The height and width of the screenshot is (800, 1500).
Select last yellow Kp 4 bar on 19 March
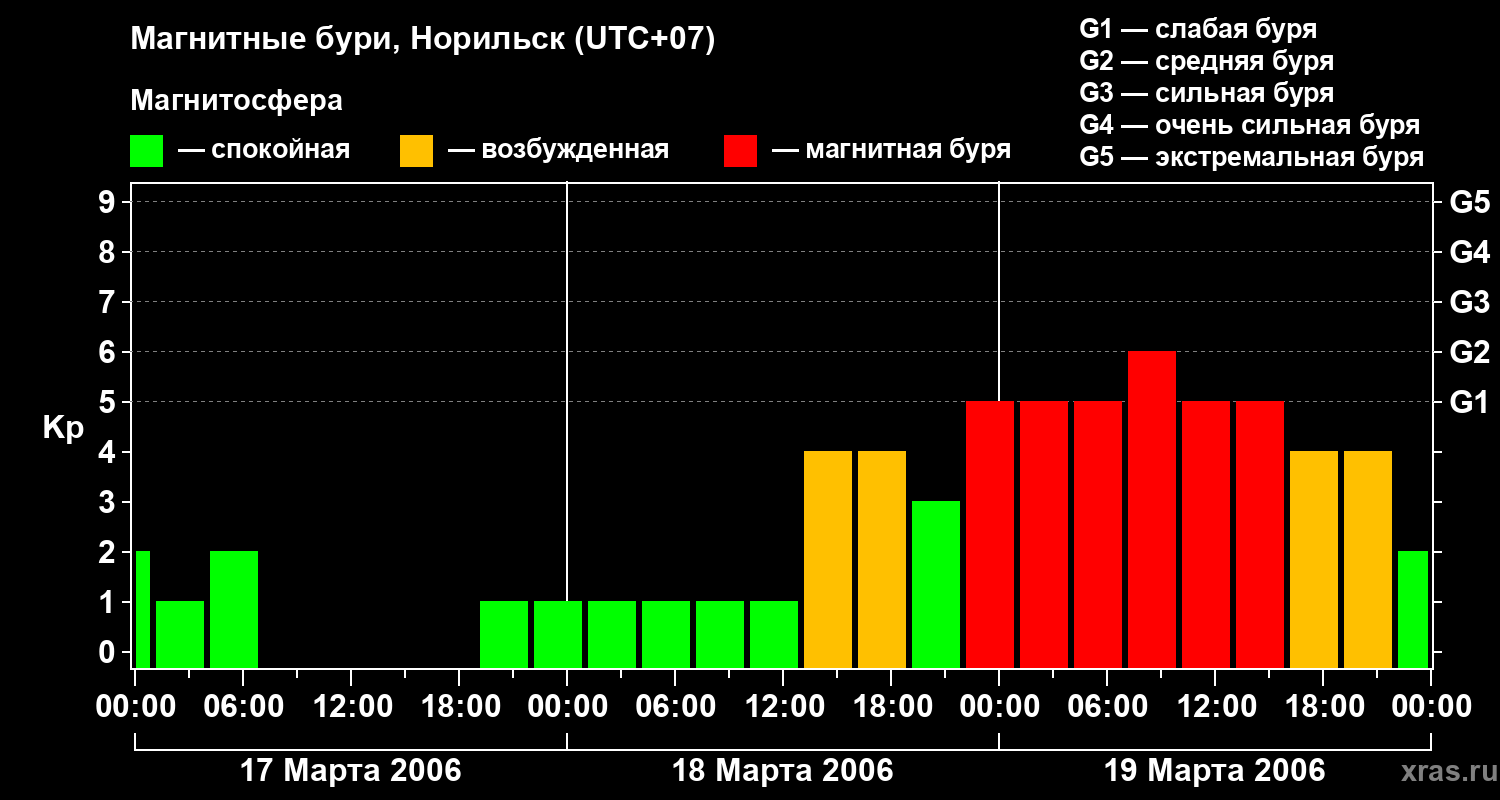[1368, 559]
